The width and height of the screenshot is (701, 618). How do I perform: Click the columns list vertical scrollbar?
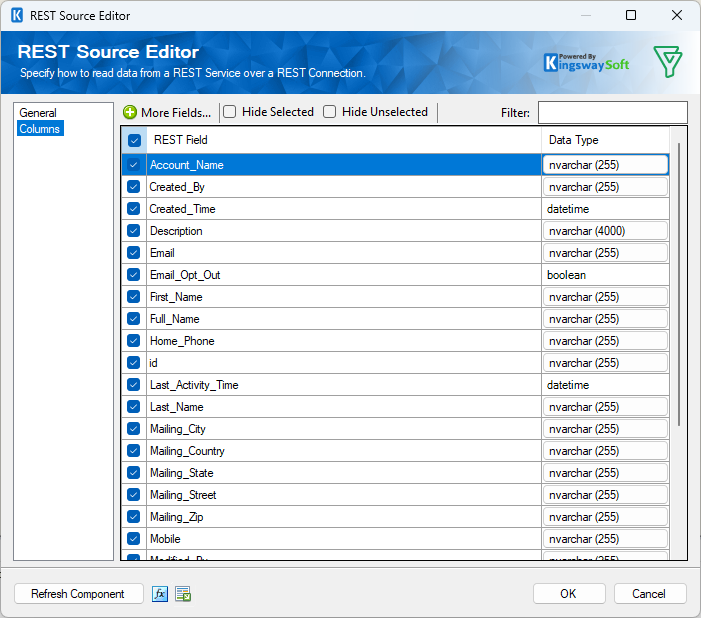679,284
